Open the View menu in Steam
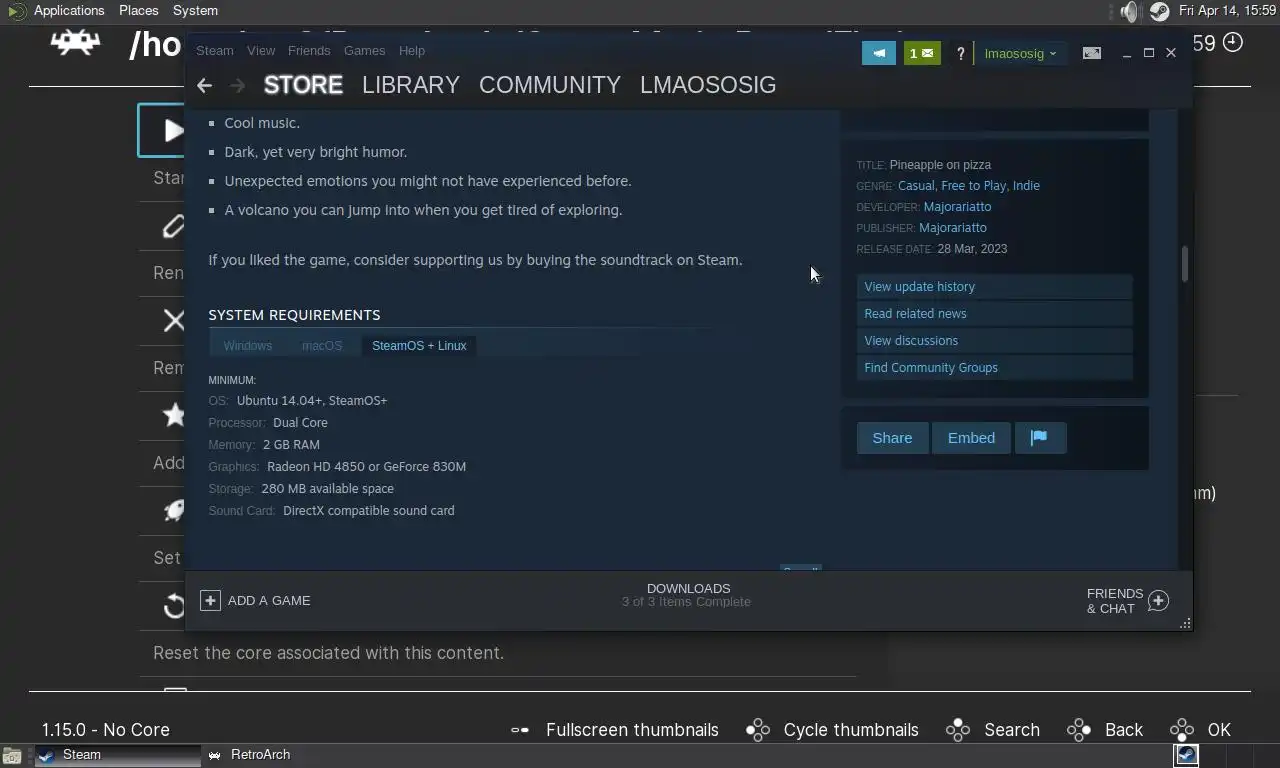Viewport: 1280px width, 768px height. (x=261, y=50)
